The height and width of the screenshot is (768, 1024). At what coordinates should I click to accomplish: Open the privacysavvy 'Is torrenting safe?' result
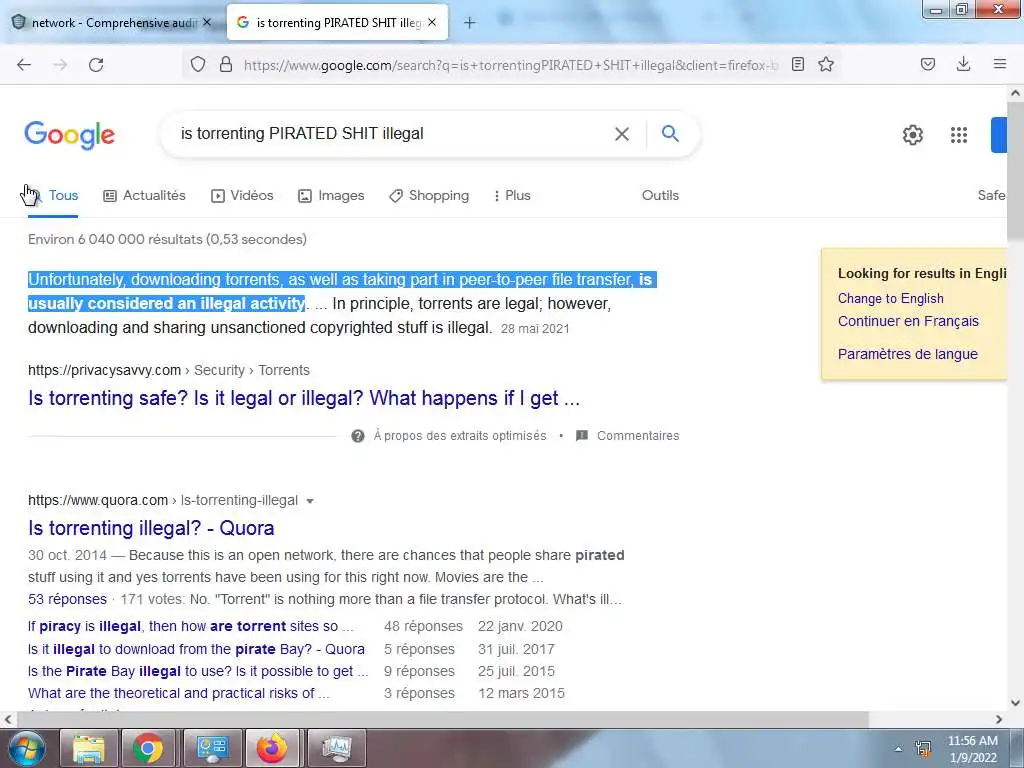[304, 398]
